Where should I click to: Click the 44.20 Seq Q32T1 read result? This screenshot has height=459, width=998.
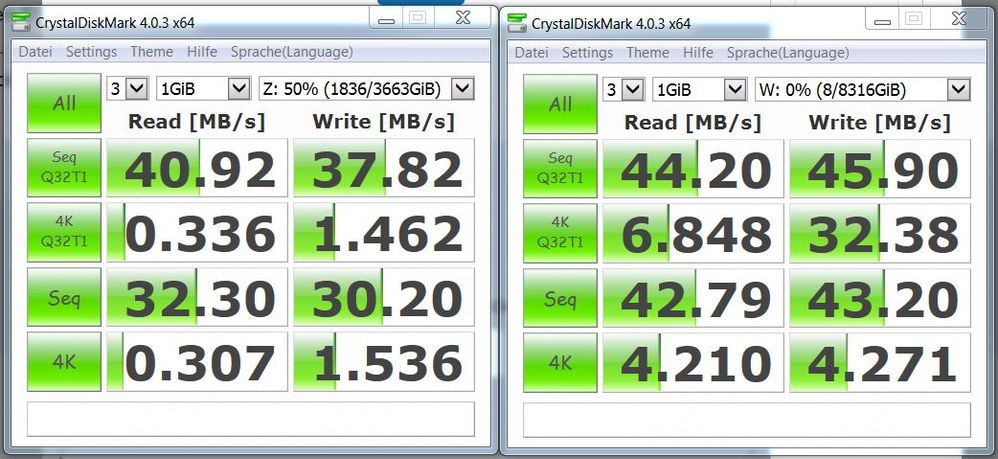[693, 169]
